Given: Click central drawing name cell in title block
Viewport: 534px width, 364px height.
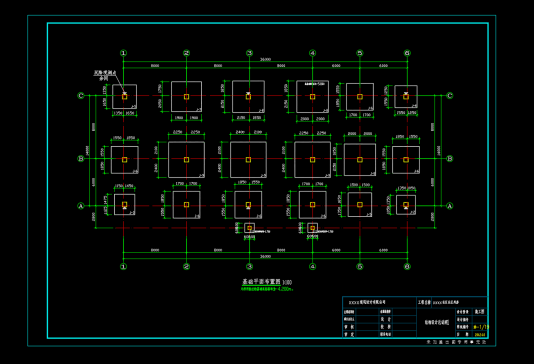Looking at the screenshot, I should click(436, 322).
